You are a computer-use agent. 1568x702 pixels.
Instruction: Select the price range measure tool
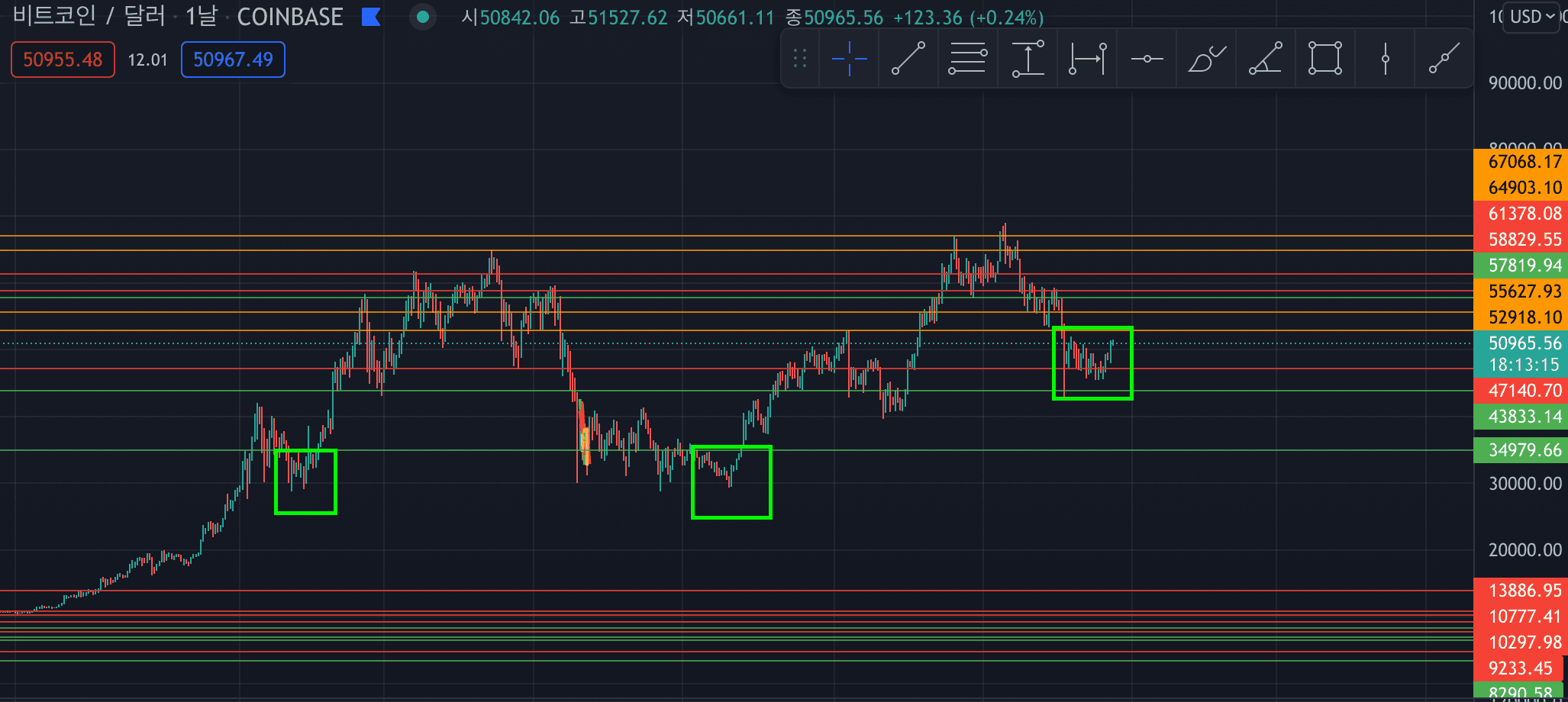point(1028,59)
